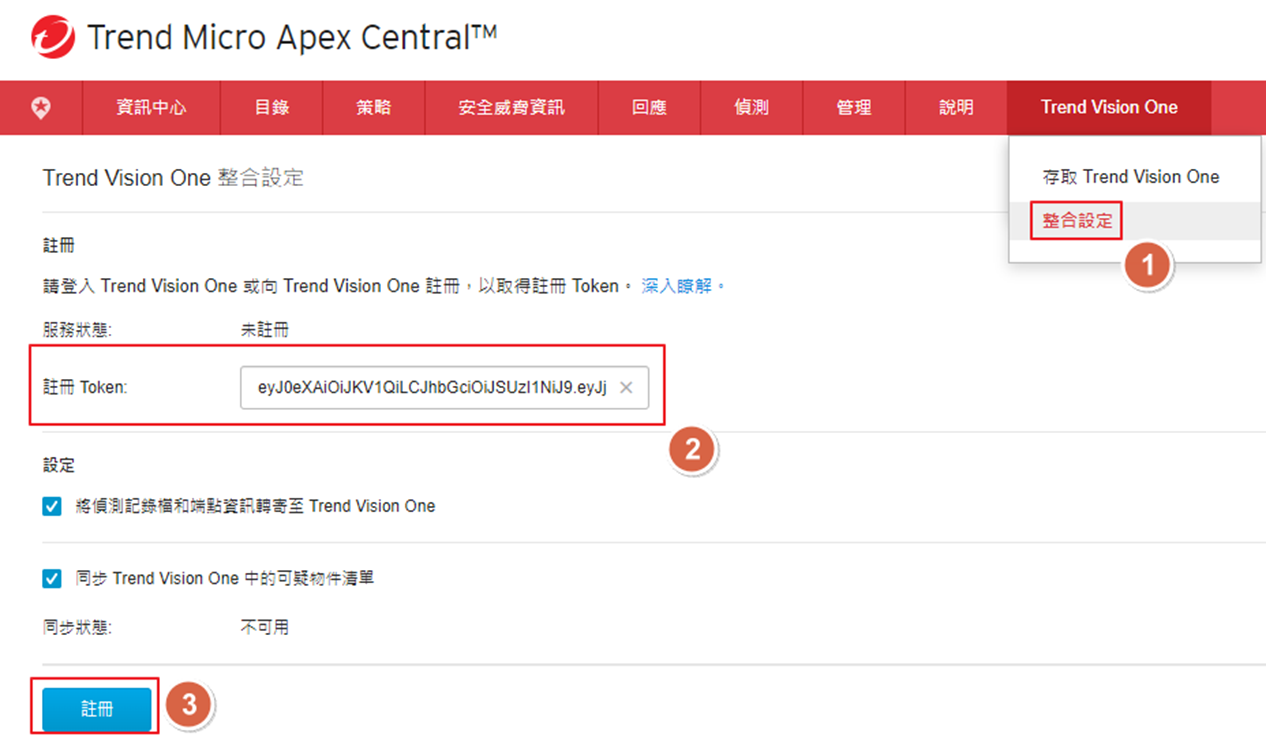
Task: Expand the 策略 navigation menu
Action: [x=373, y=108]
